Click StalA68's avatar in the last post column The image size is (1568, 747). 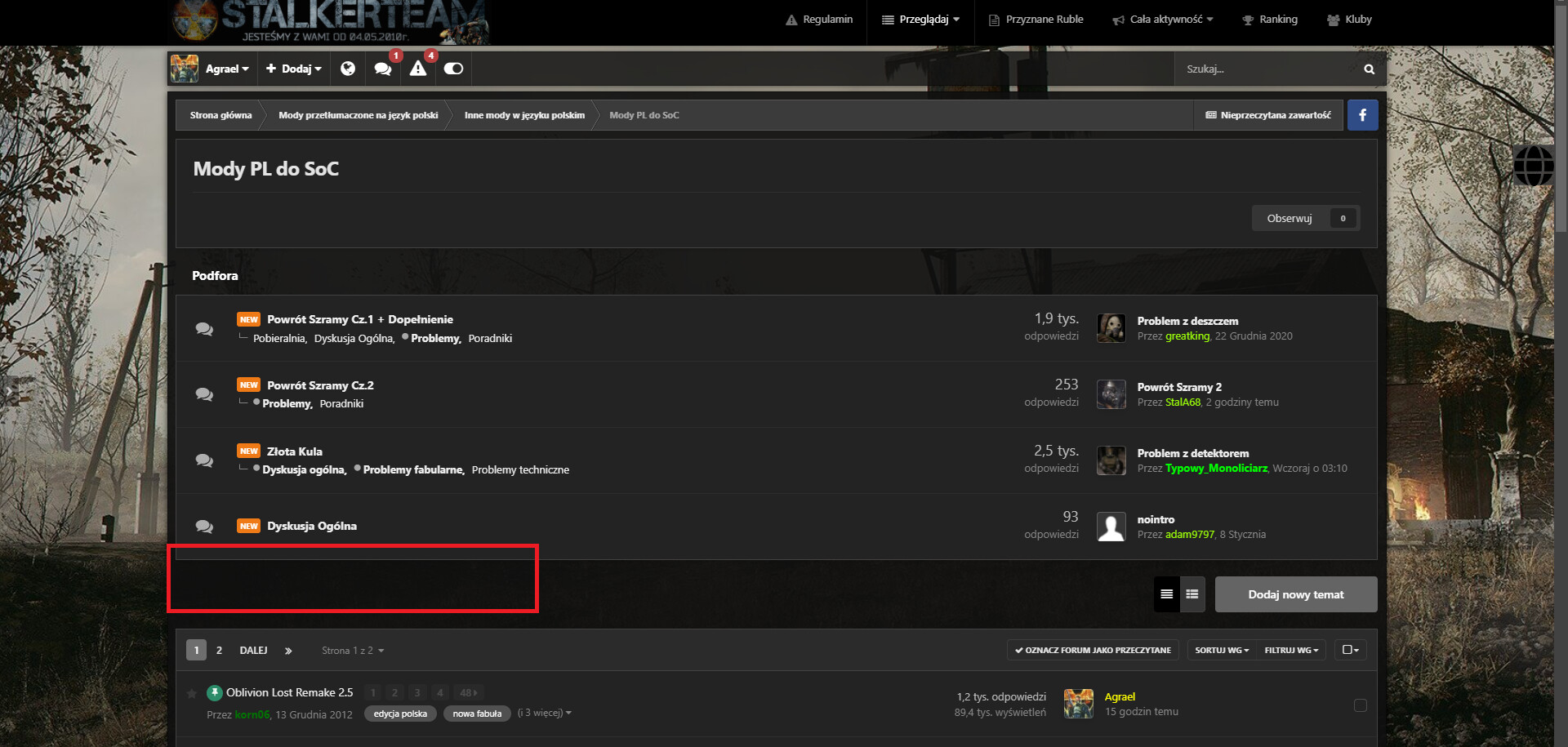1111,394
